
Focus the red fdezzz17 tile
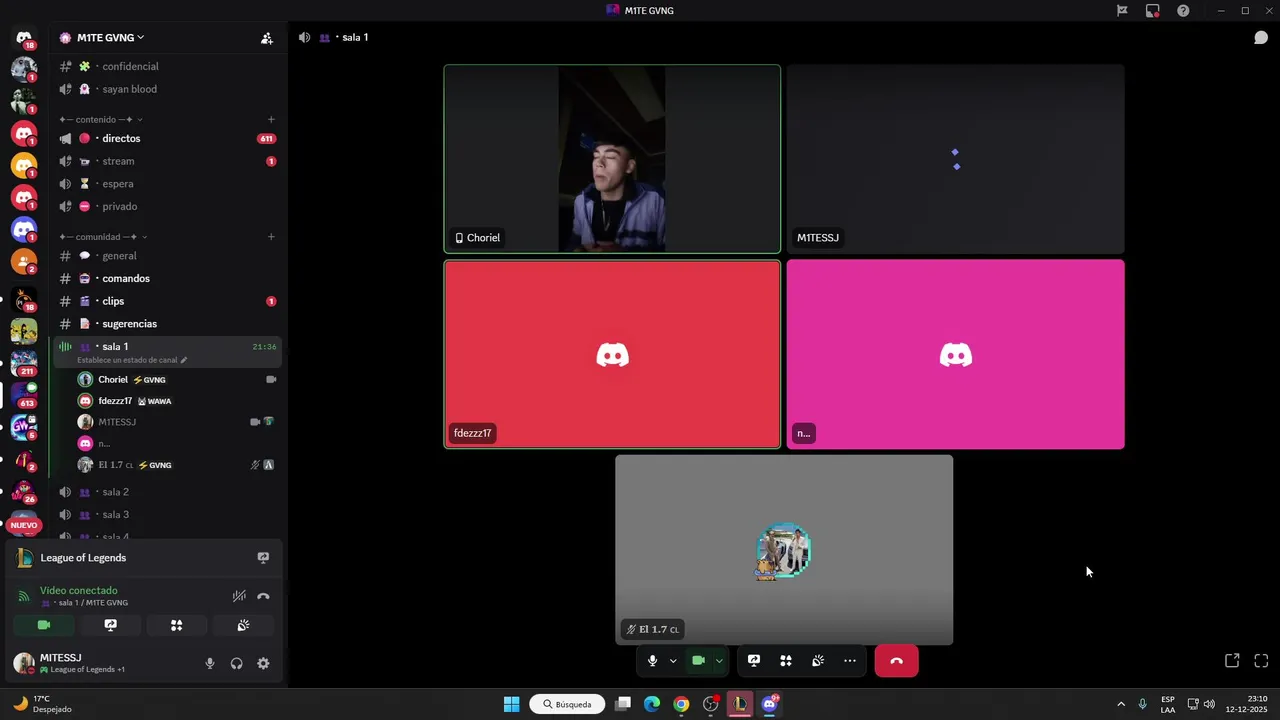point(612,354)
